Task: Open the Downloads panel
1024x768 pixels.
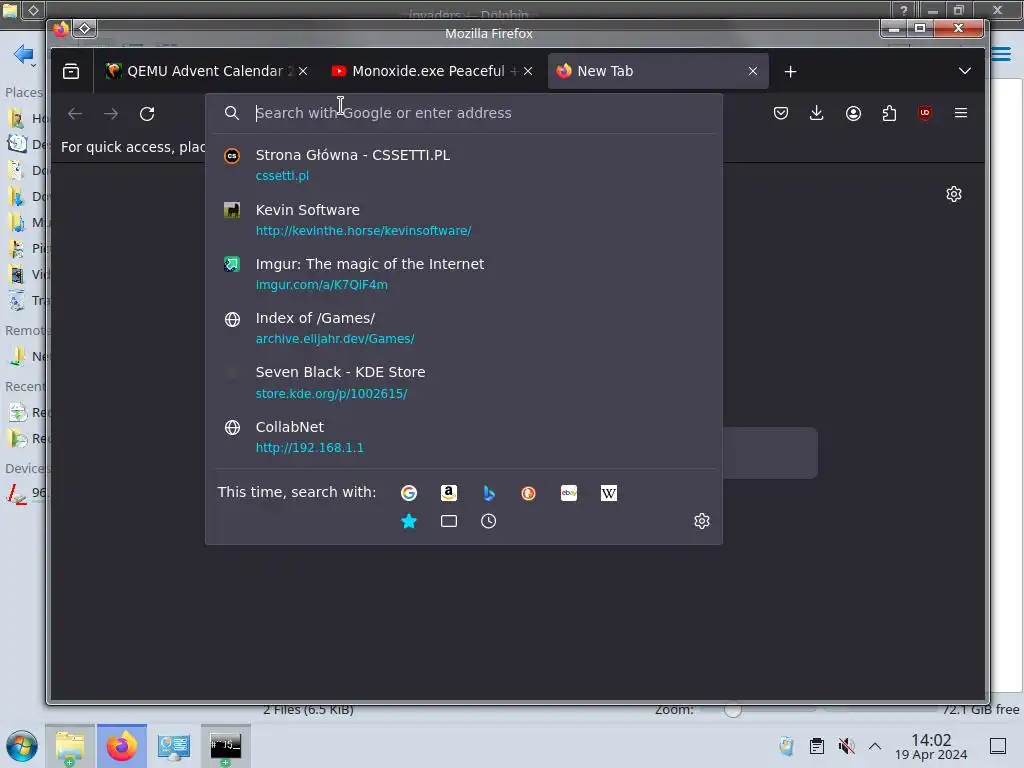Action: (x=816, y=113)
